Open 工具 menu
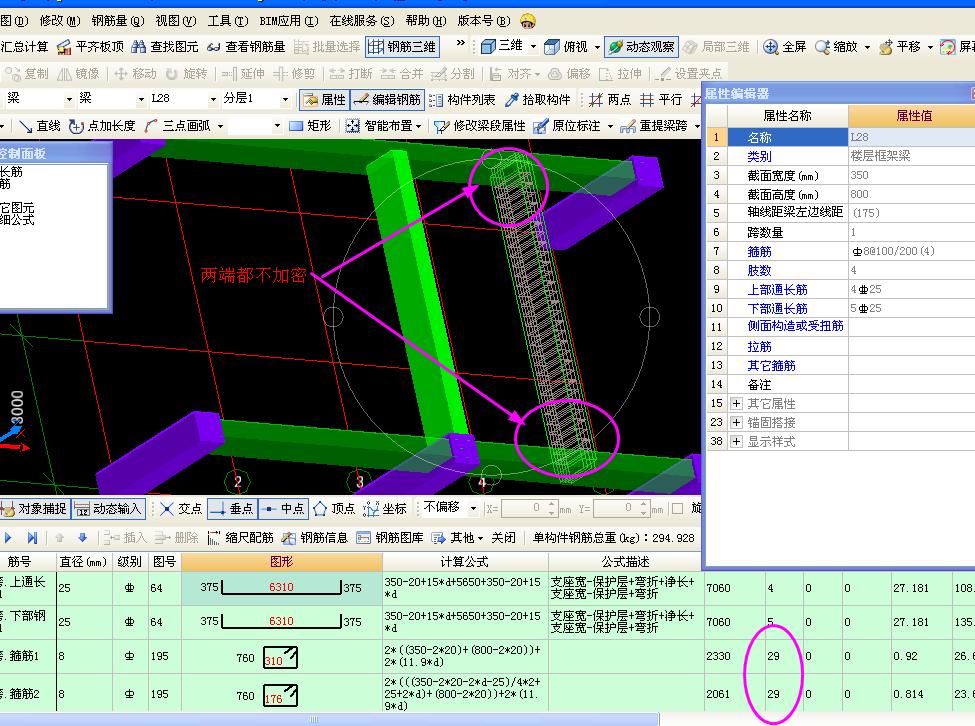 coord(228,21)
